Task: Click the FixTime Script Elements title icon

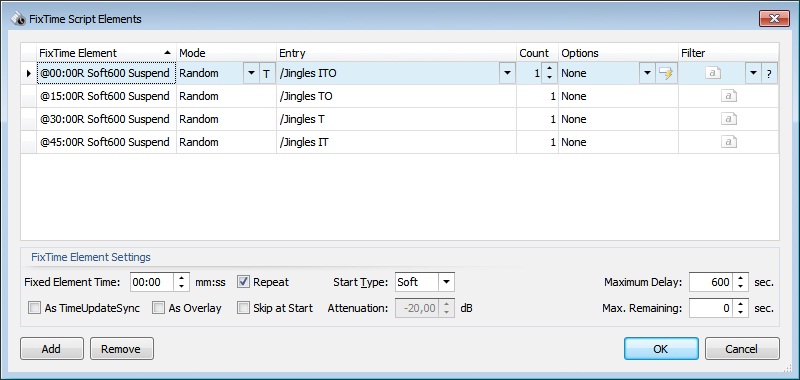Action: click(18, 19)
